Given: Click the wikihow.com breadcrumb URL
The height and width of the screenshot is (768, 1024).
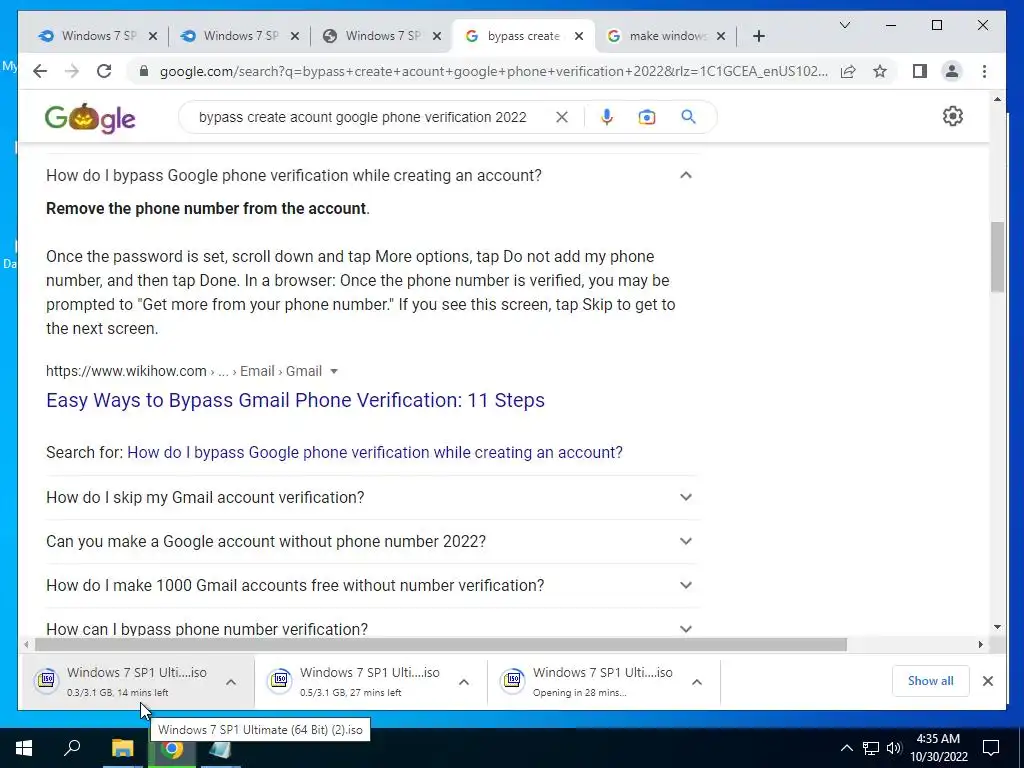Looking at the screenshot, I should coord(184,371).
